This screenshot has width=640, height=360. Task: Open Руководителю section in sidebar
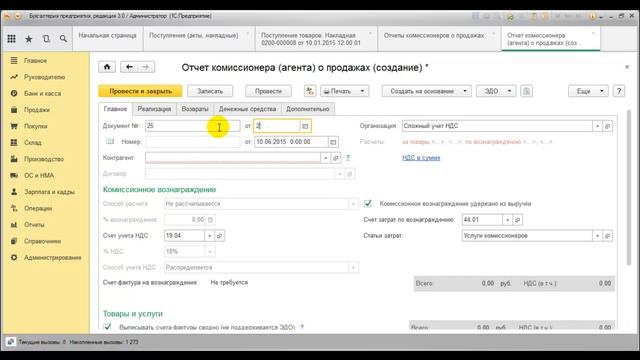(x=44, y=77)
